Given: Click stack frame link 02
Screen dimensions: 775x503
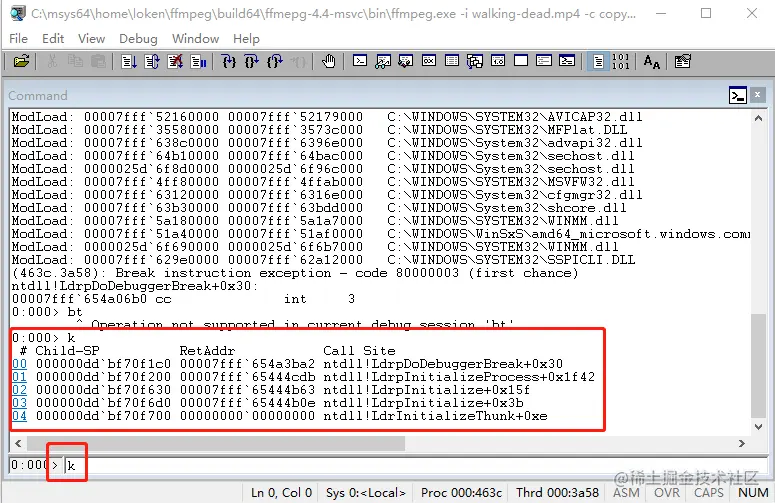Looking at the screenshot, I should click(19, 390).
